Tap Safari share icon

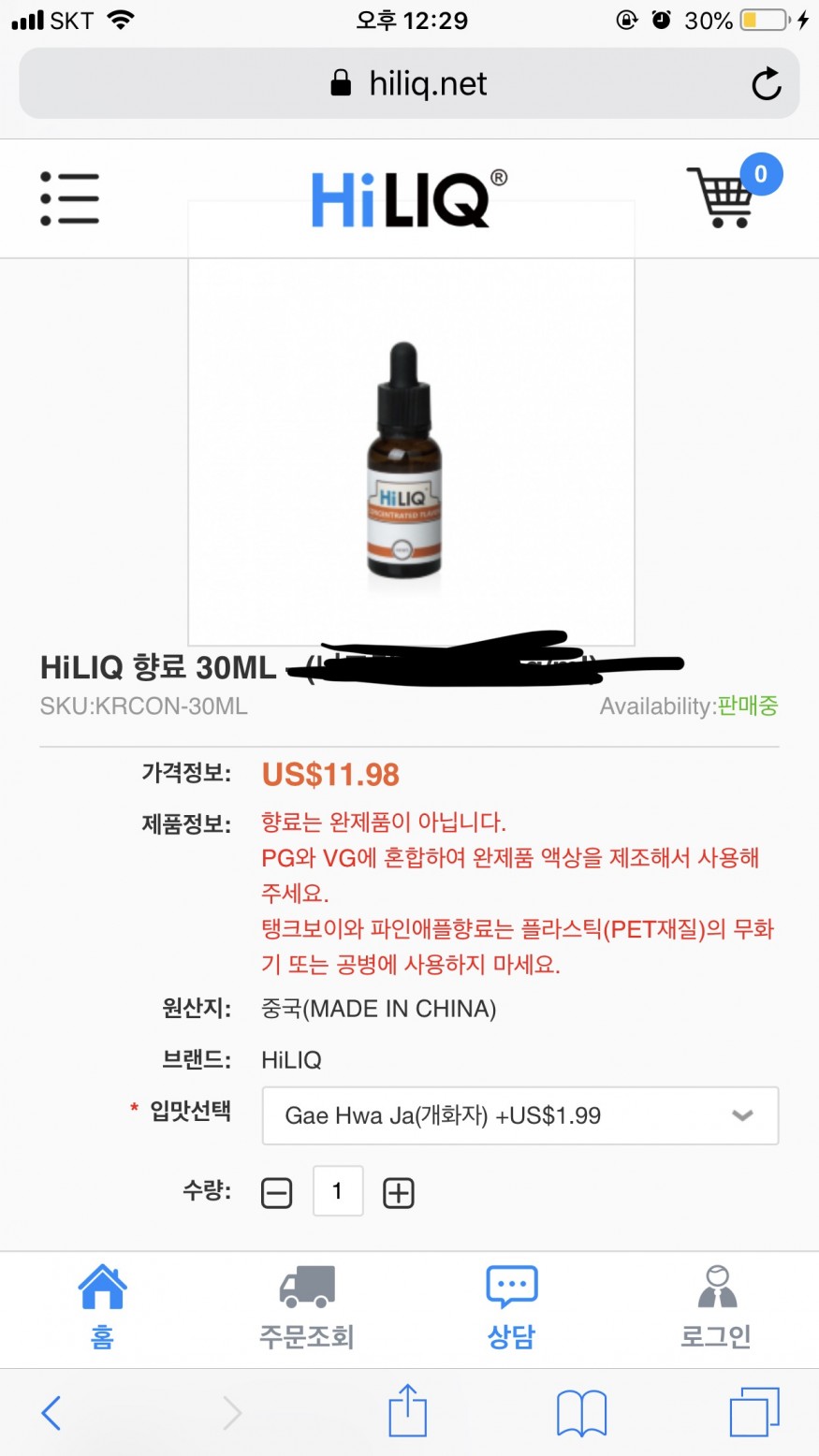tap(408, 1409)
